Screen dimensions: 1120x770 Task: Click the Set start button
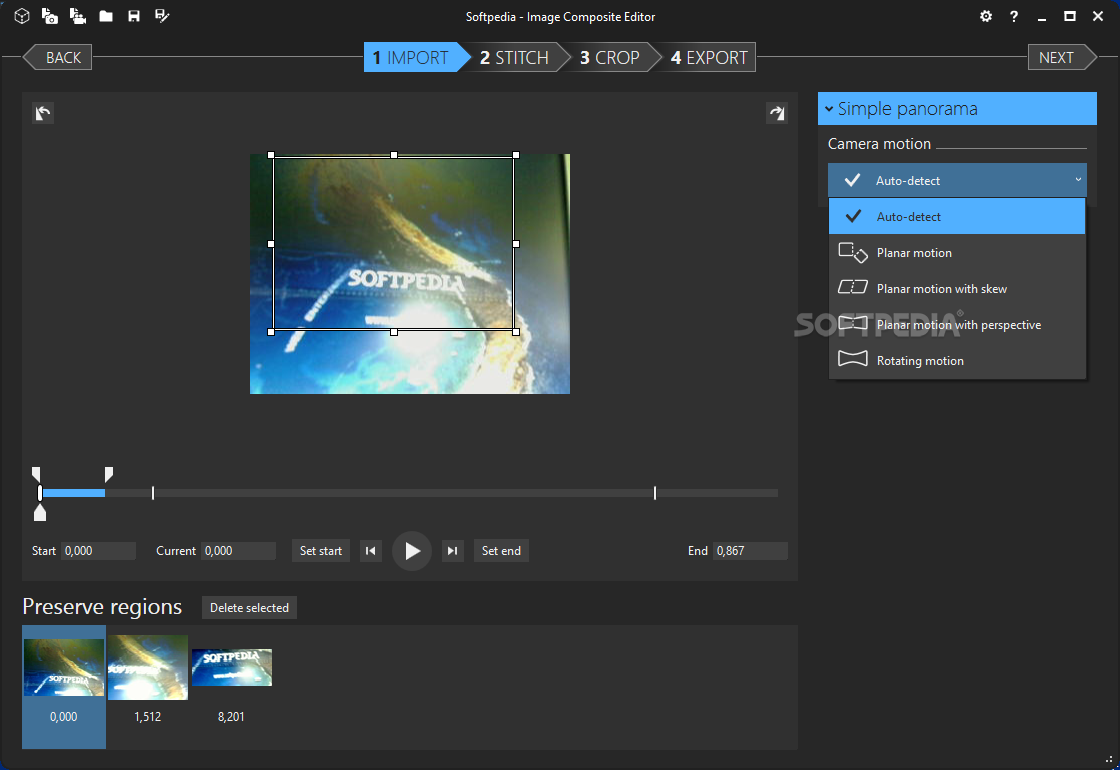[x=321, y=551]
